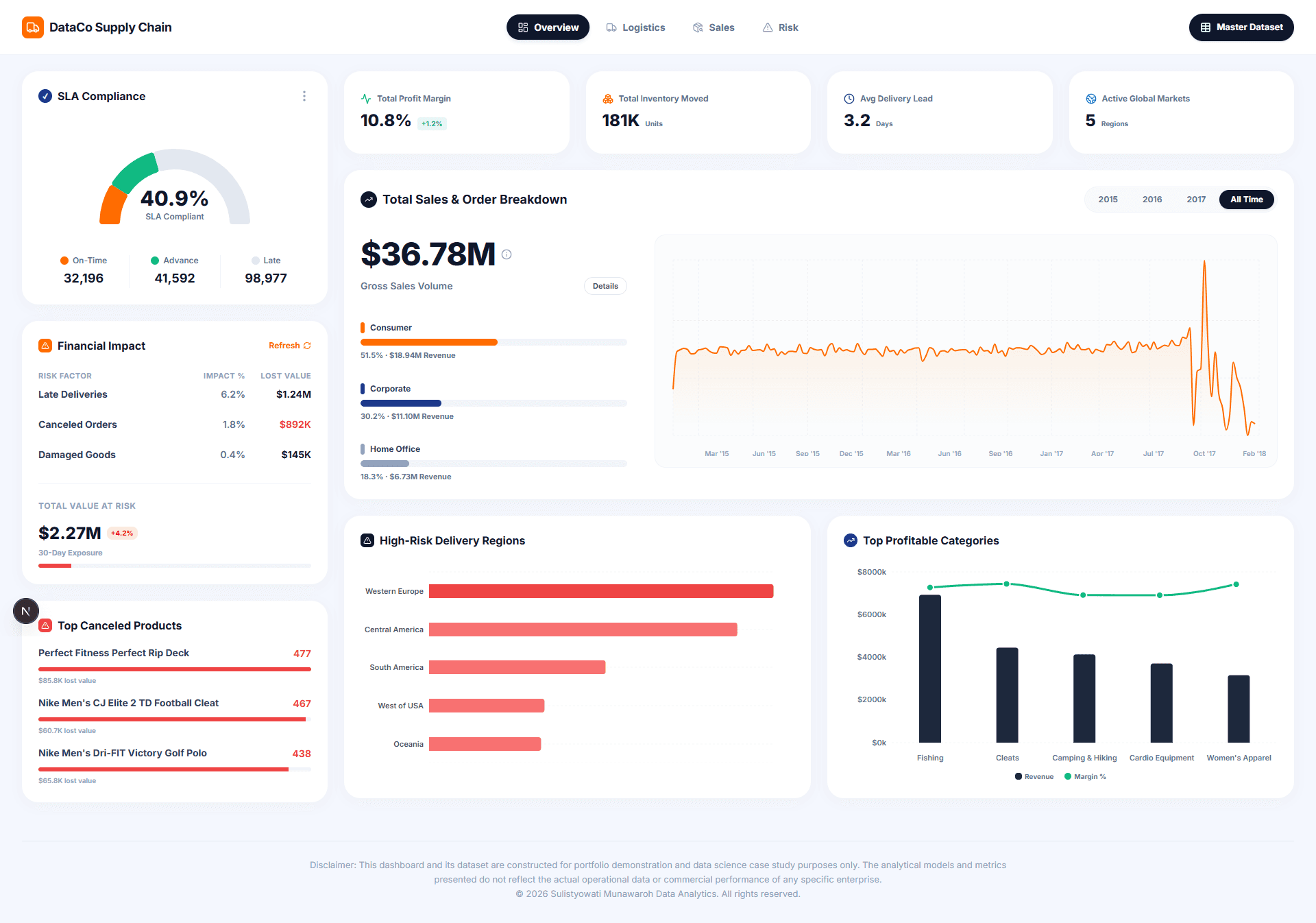Screen dimensions: 1316x923
Task: Click the Top Canceled Products alert icon
Action: (45, 625)
